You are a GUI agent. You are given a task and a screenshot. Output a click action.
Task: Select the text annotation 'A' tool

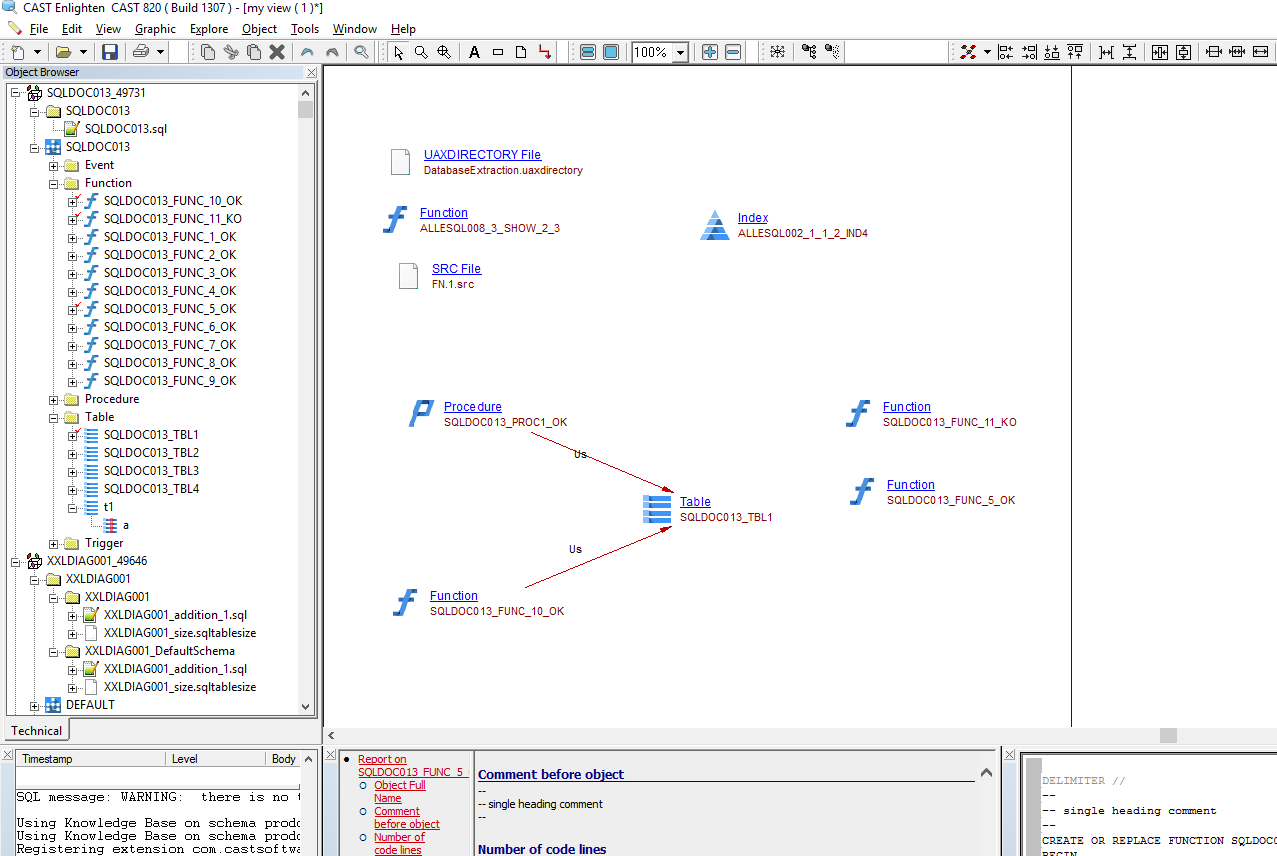click(474, 52)
